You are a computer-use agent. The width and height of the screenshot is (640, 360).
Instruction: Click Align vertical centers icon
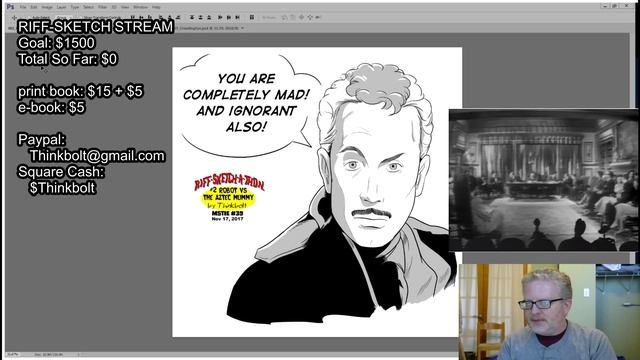click(141, 18)
